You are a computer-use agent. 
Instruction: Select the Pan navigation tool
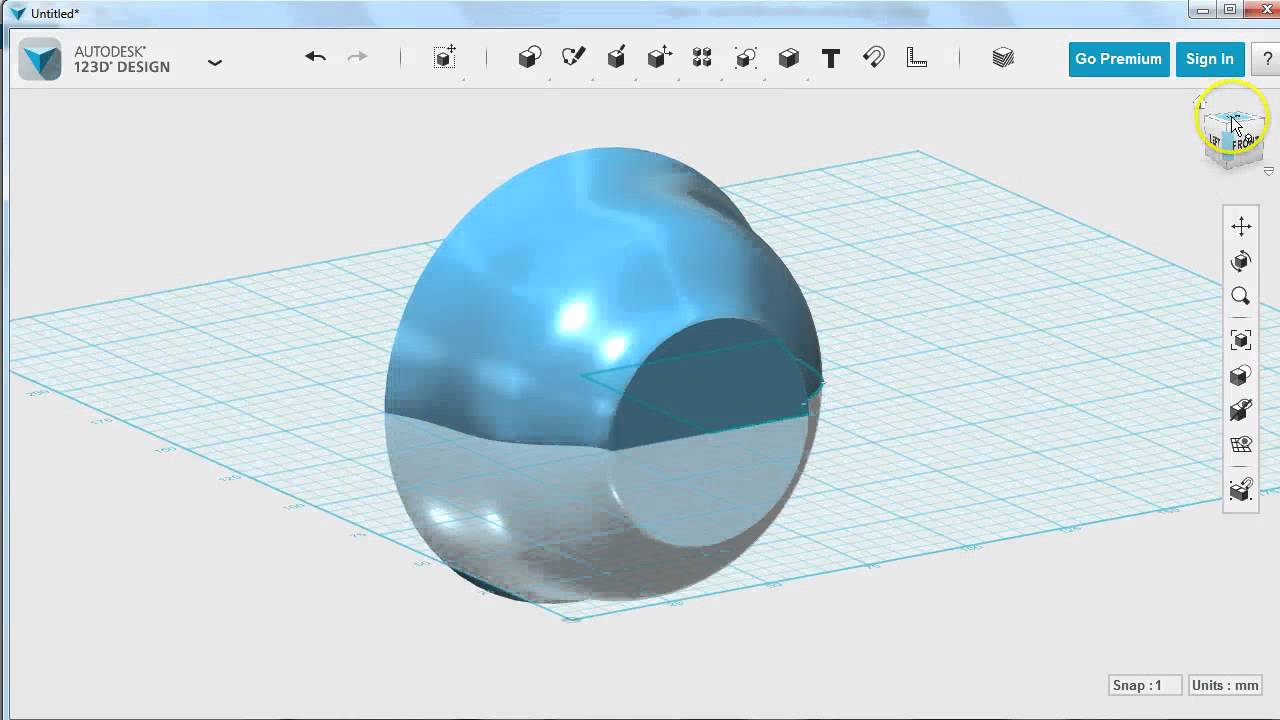(x=1241, y=227)
